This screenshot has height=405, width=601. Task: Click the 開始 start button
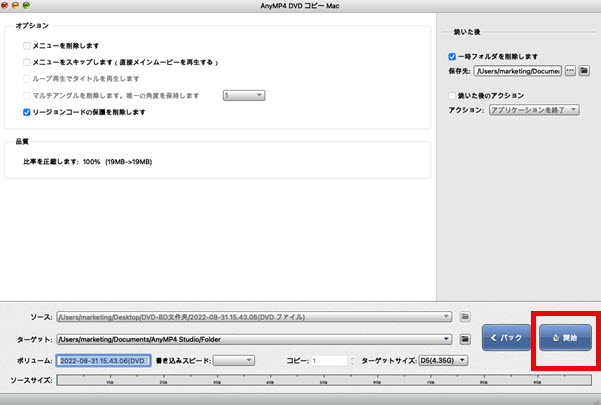[565, 338]
